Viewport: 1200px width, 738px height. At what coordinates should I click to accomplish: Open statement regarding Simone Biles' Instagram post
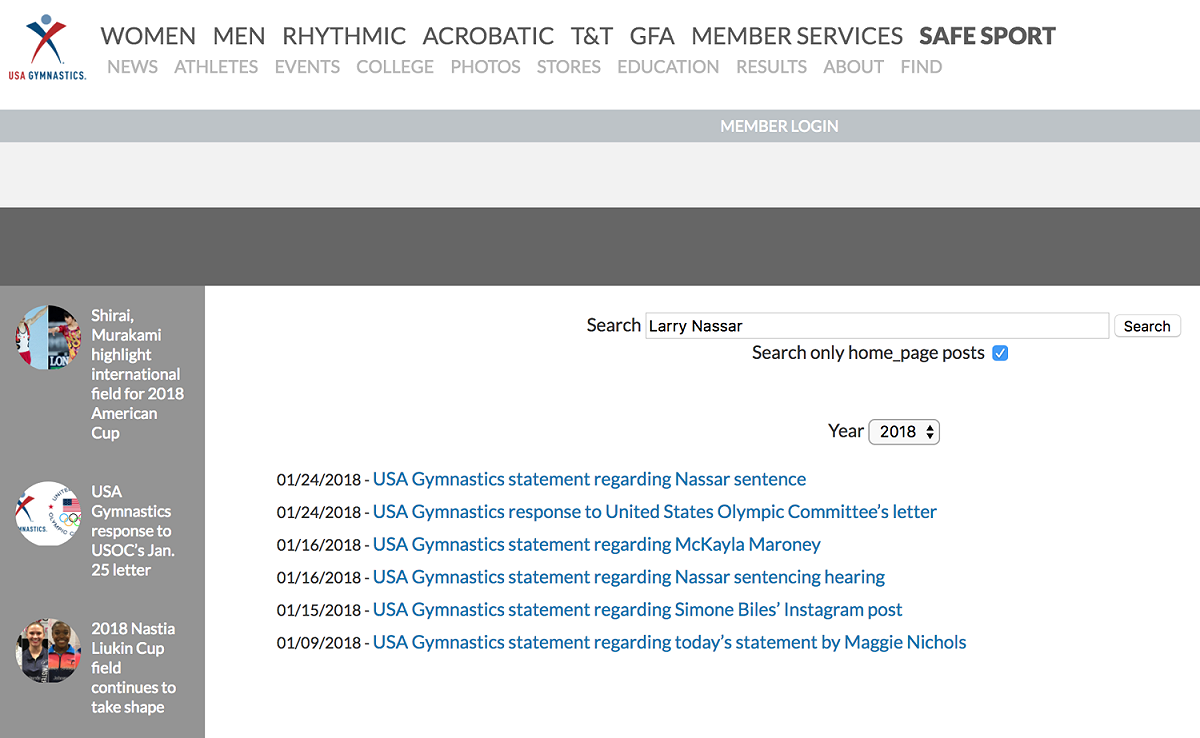[x=638, y=610]
